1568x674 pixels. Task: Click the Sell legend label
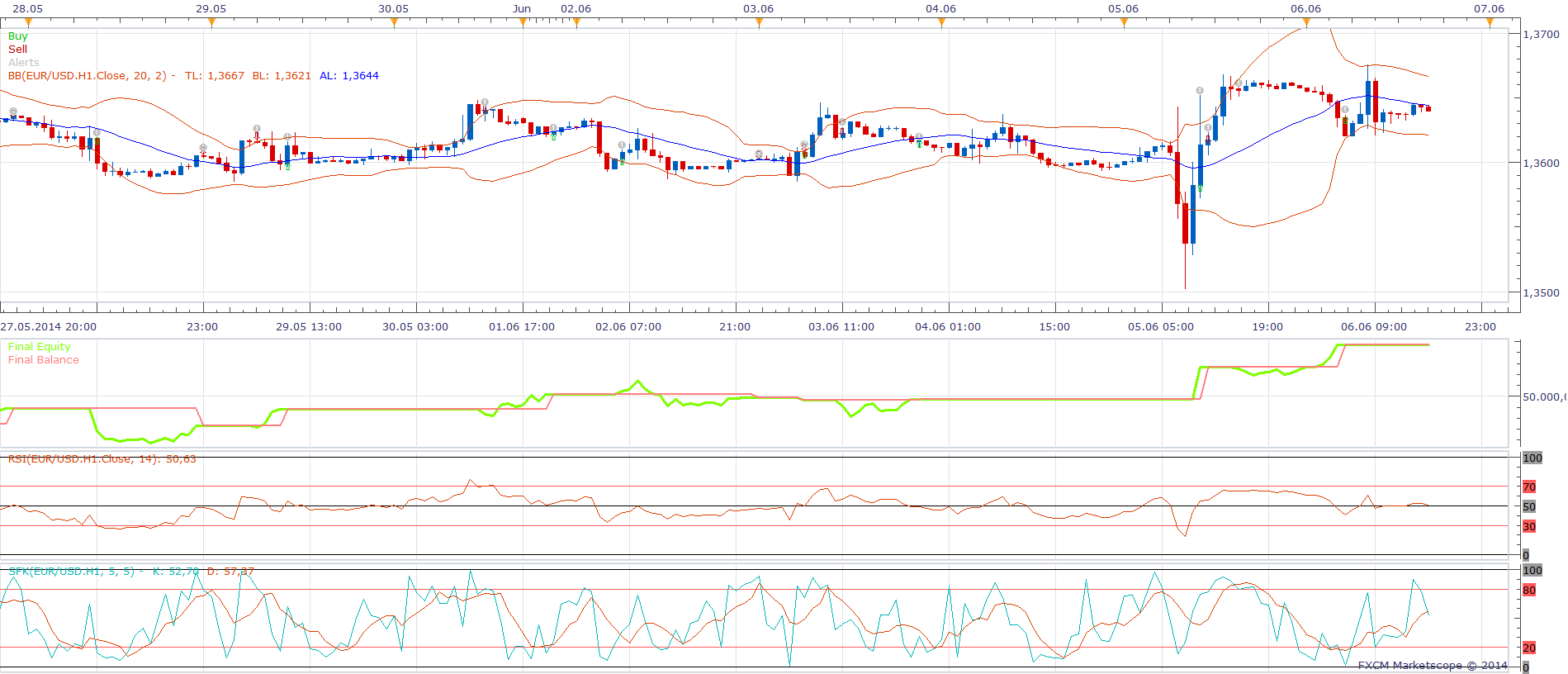coord(17,49)
